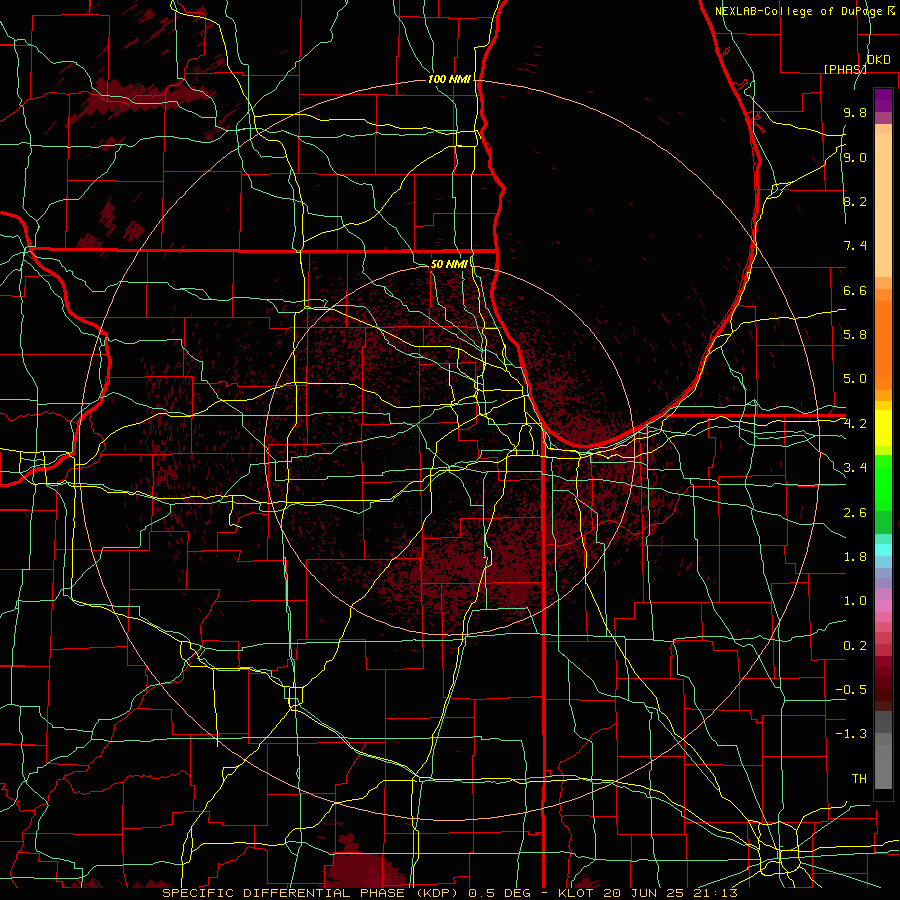This screenshot has height=900, width=900.
Task: Click the SPECIFIC DIFFERENTIAL PHASE (KDP) caption
Action: pyautogui.click(x=311, y=893)
